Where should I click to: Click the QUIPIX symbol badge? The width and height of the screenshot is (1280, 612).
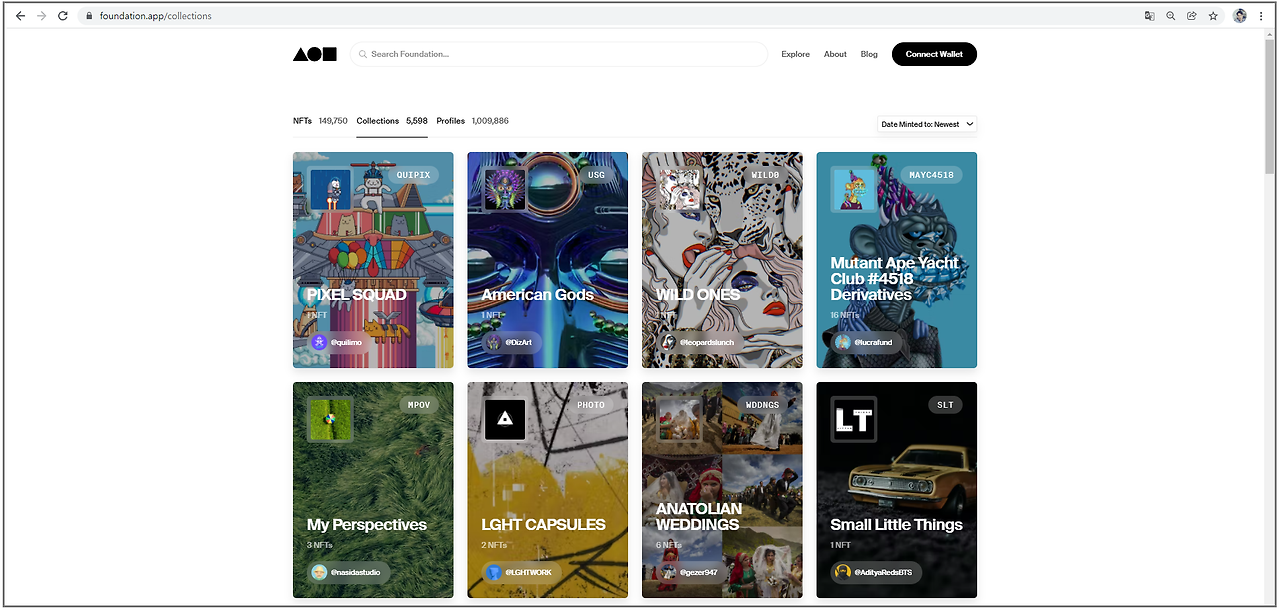[x=413, y=175]
